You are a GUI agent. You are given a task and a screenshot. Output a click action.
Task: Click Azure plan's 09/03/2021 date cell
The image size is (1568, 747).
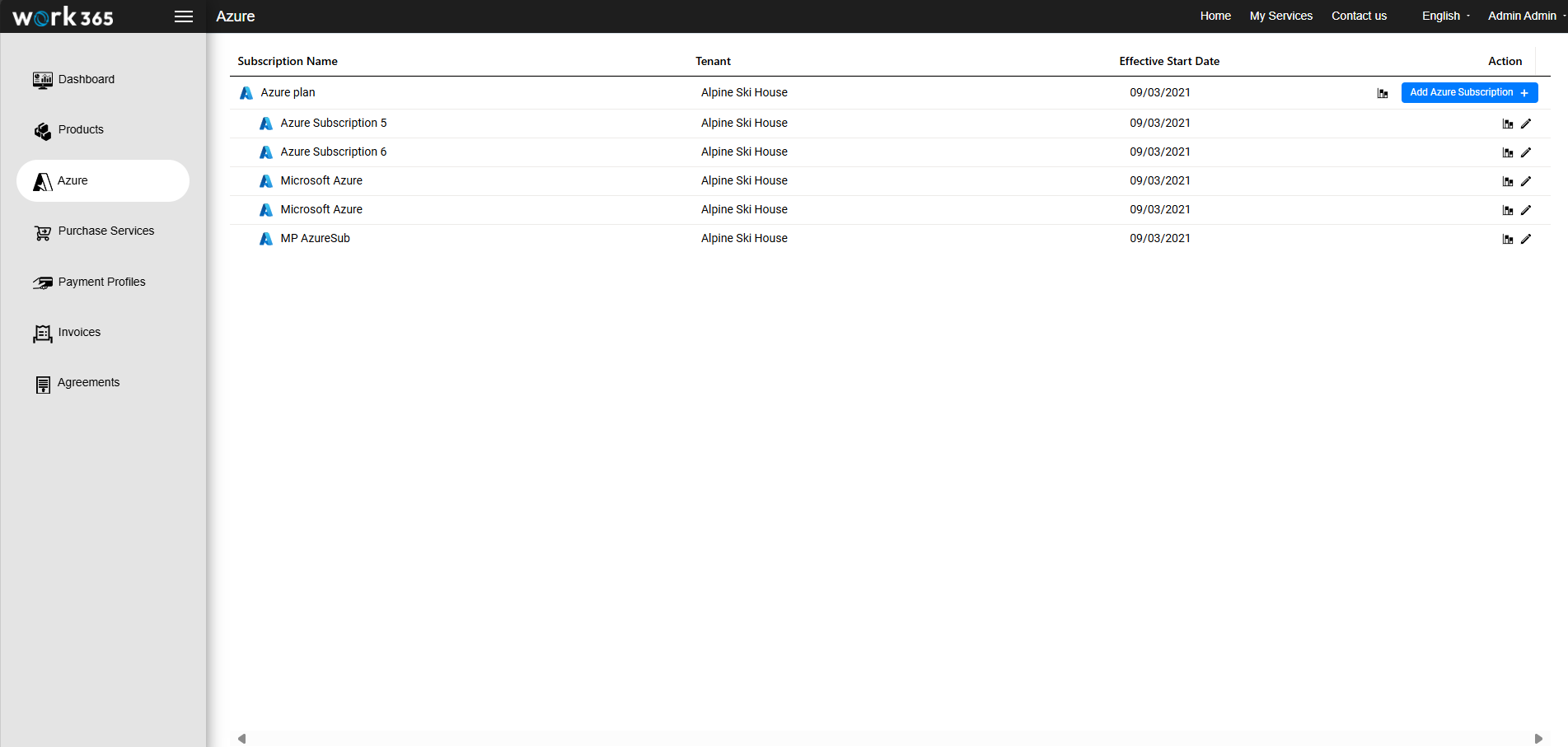[1160, 92]
